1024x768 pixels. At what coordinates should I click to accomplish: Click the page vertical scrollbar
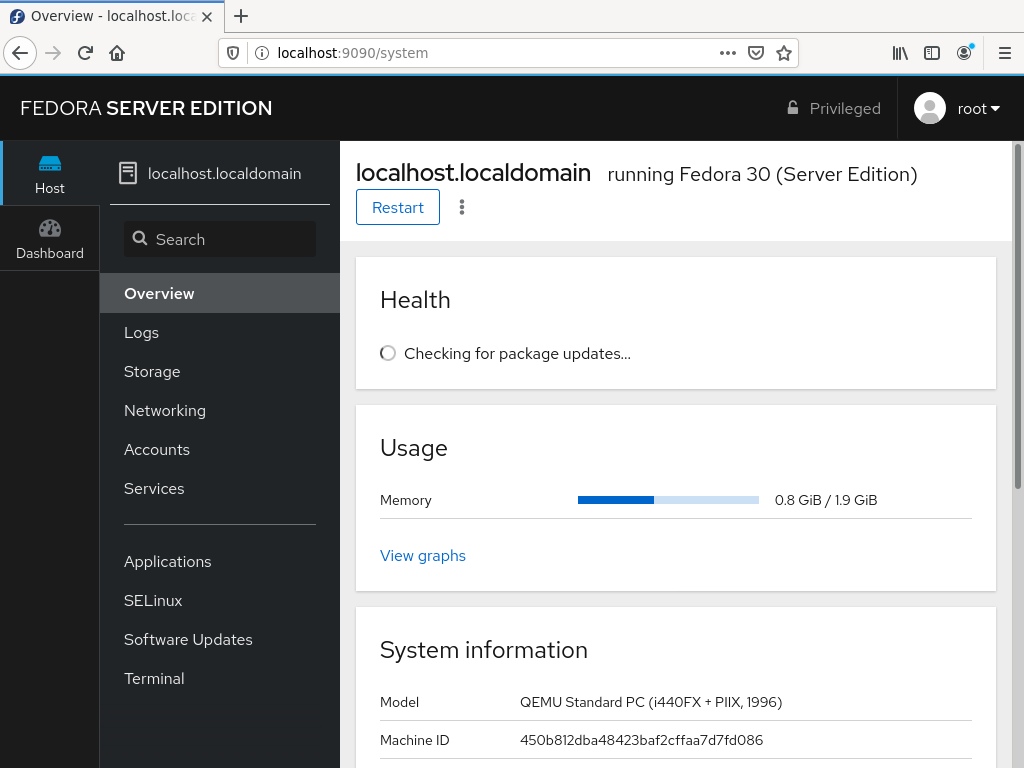click(1017, 317)
